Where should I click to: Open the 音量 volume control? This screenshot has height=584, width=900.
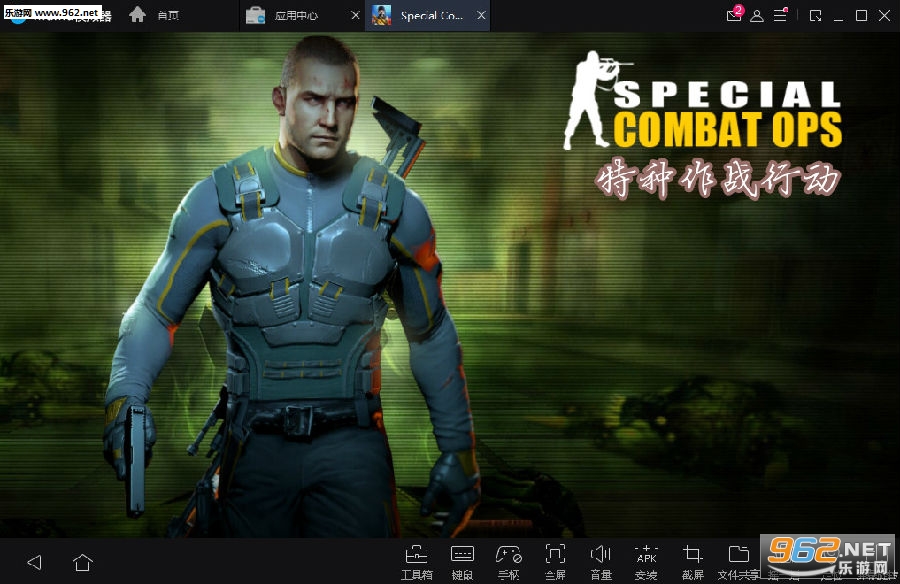[600, 562]
